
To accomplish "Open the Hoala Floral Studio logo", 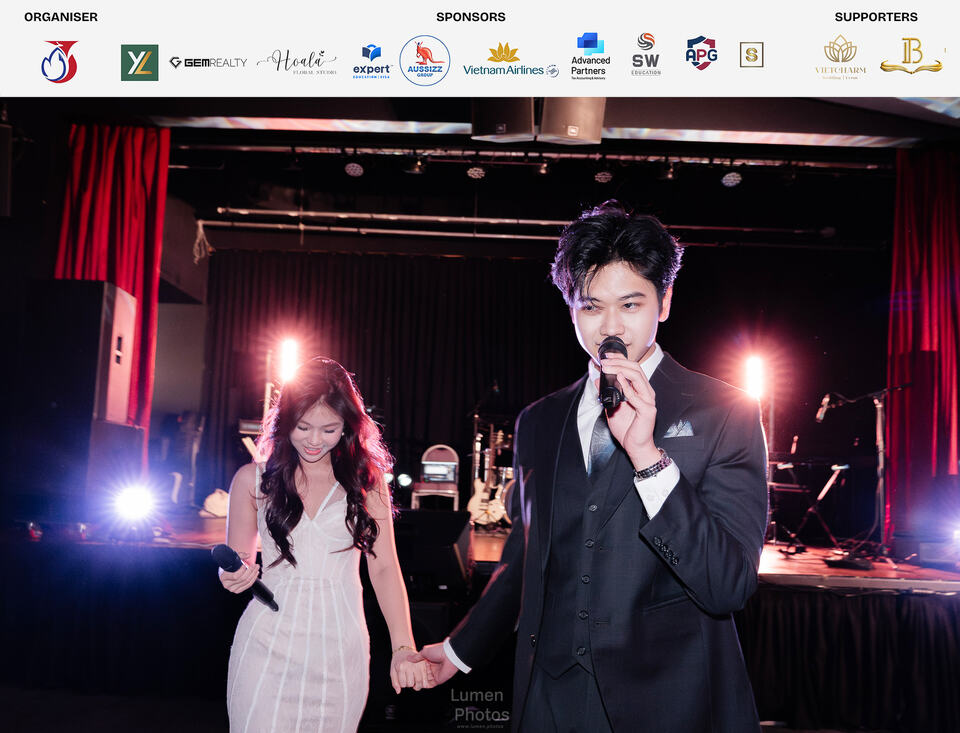I will coord(297,62).
